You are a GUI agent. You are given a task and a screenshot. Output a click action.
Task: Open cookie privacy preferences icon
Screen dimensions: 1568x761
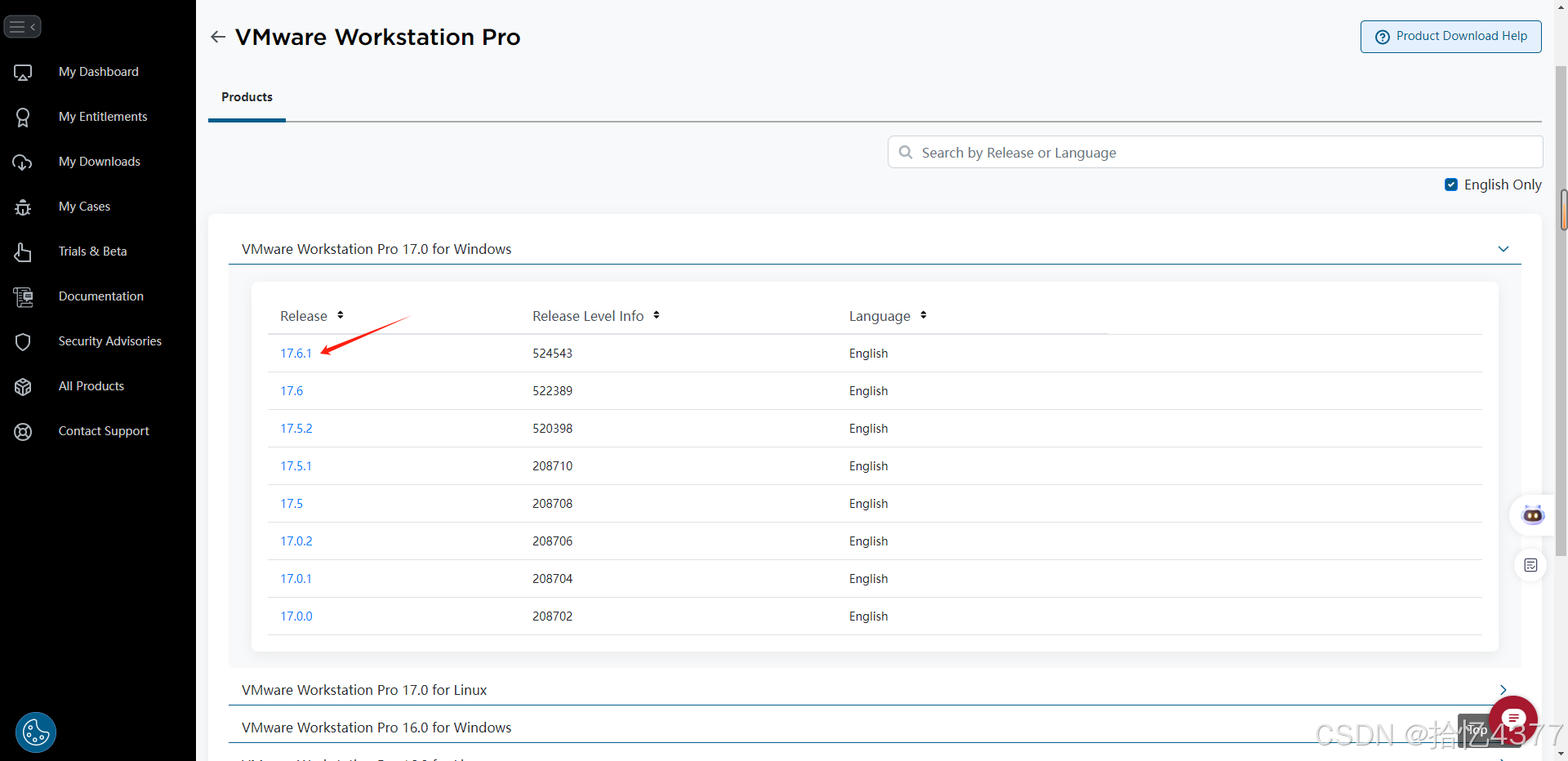pyautogui.click(x=35, y=732)
